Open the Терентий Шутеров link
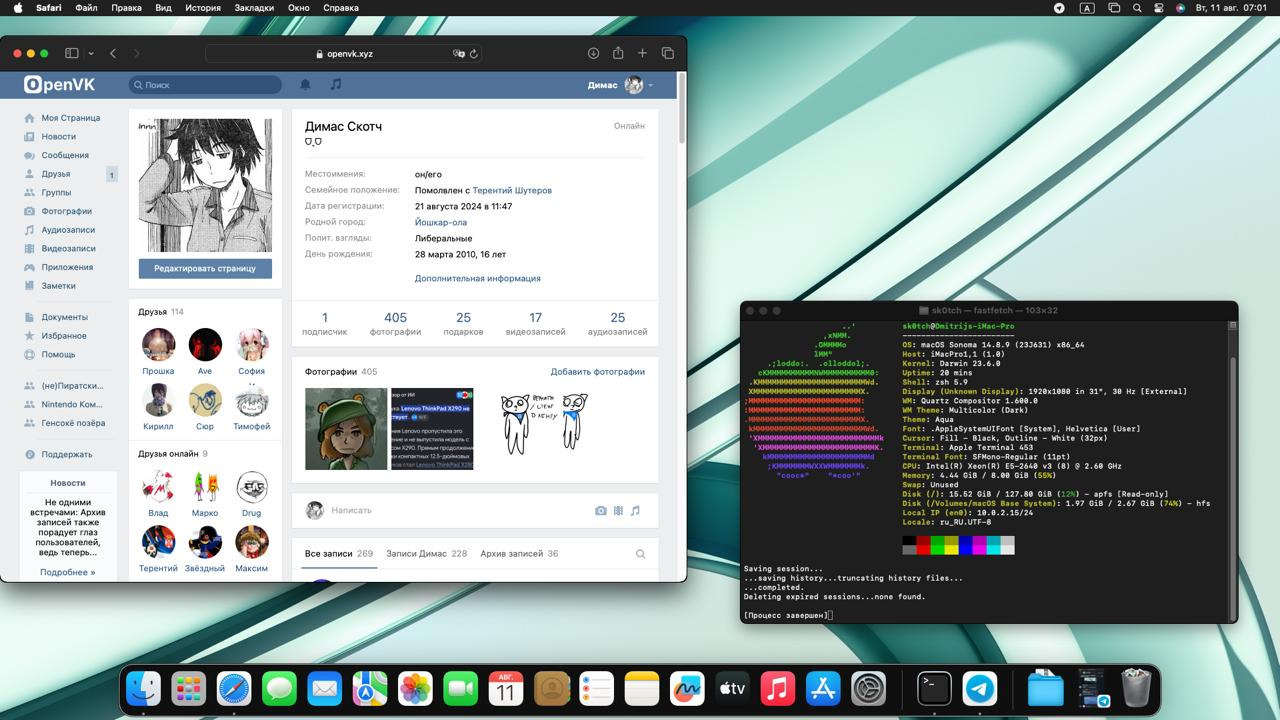 pos(512,190)
